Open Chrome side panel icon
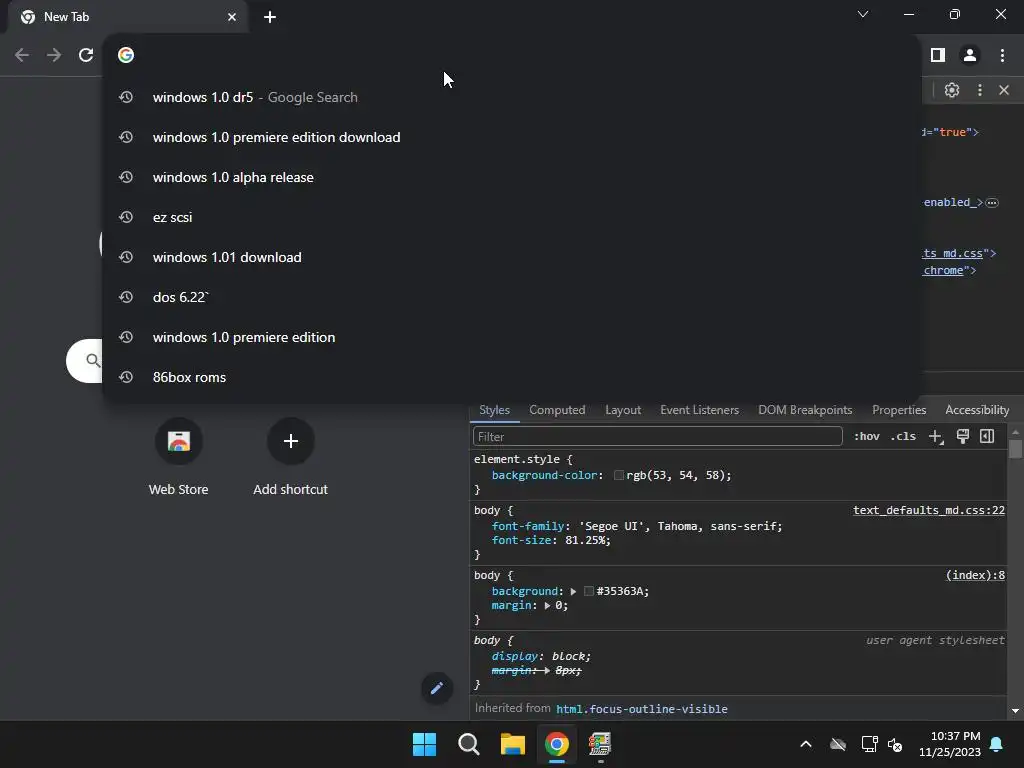The image size is (1024, 768). tap(938, 55)
